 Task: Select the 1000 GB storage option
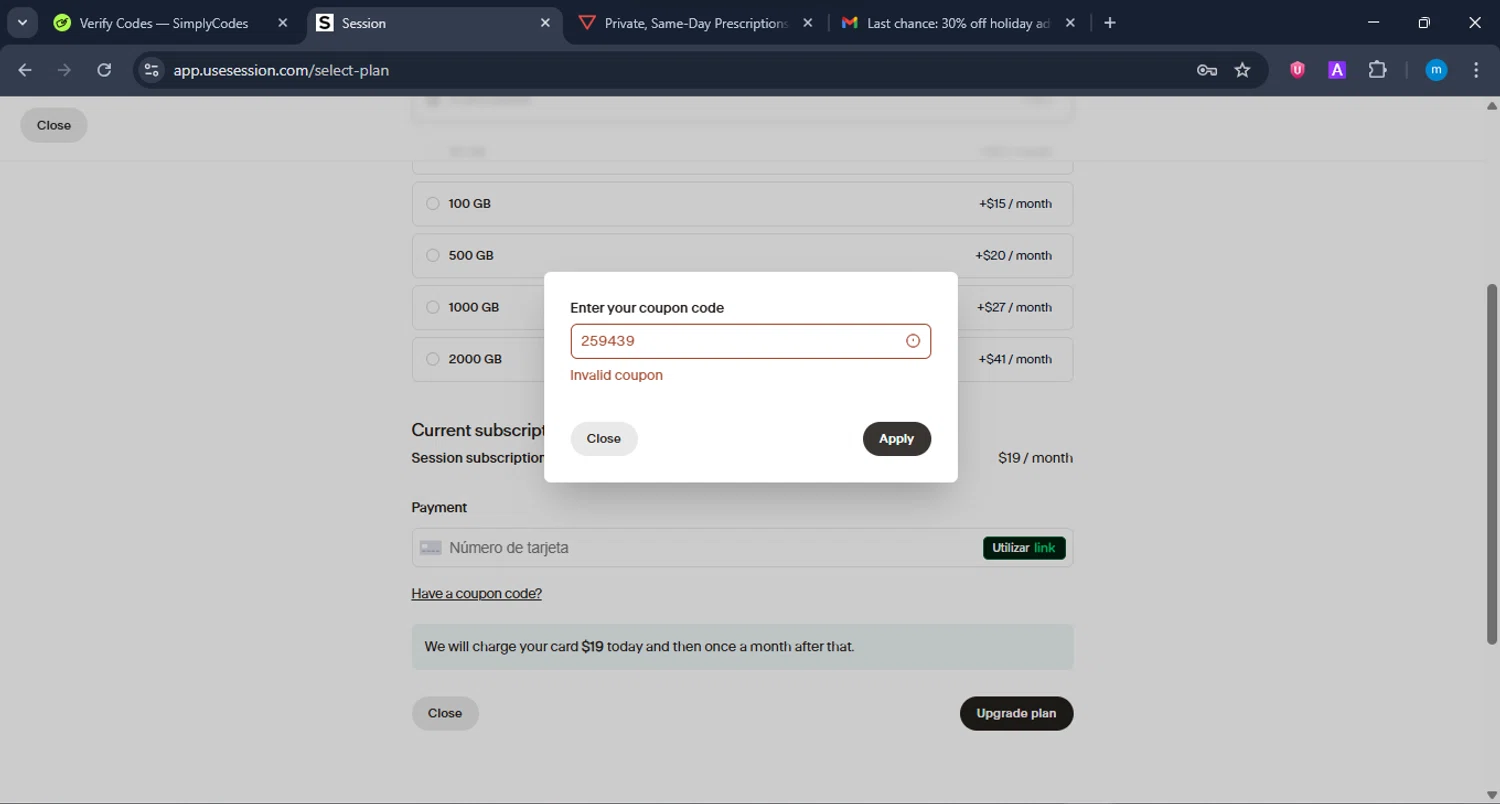[x=742, y=307]
